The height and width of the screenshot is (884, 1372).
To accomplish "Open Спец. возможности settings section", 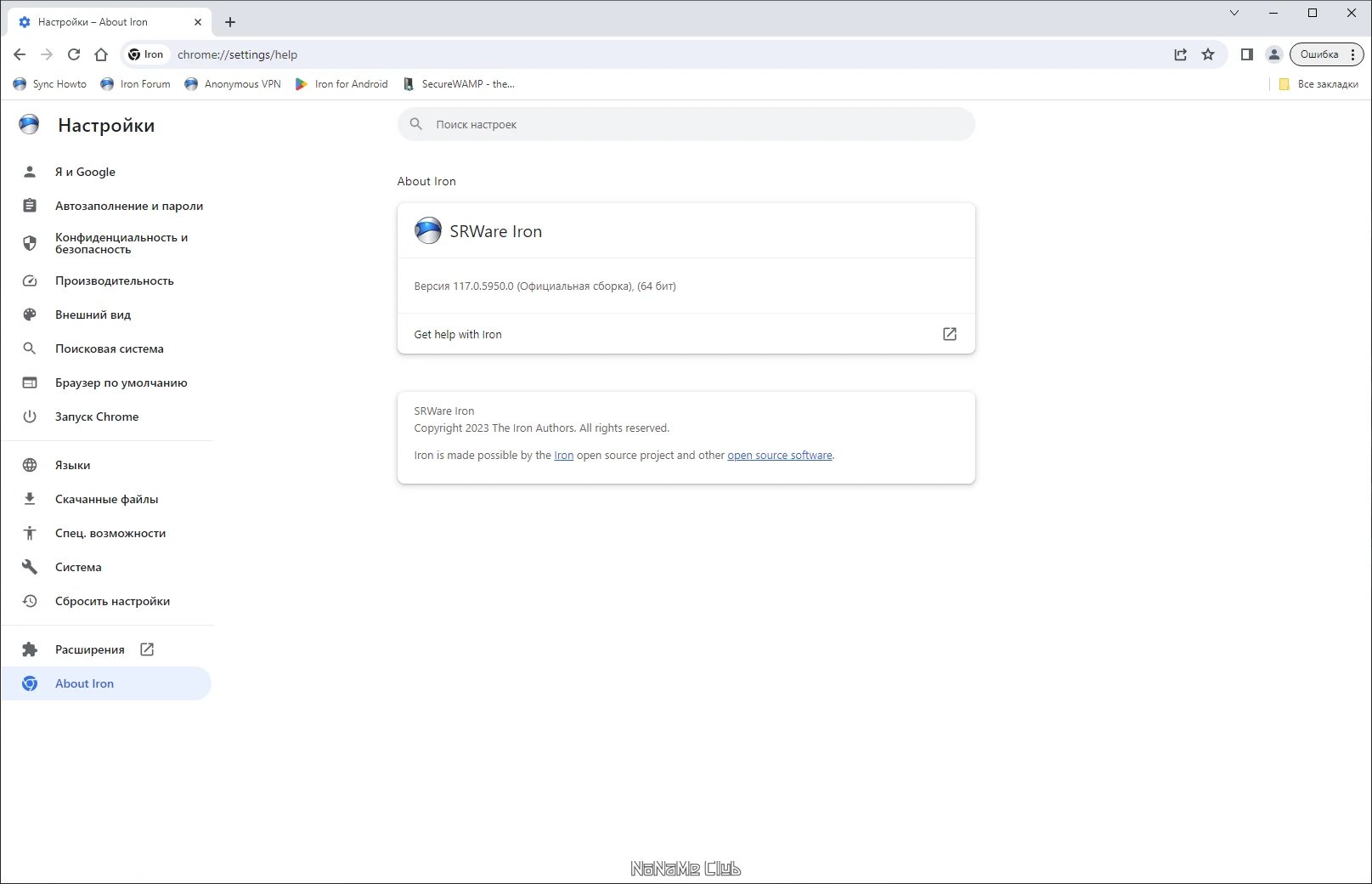I will click(107, 533).
